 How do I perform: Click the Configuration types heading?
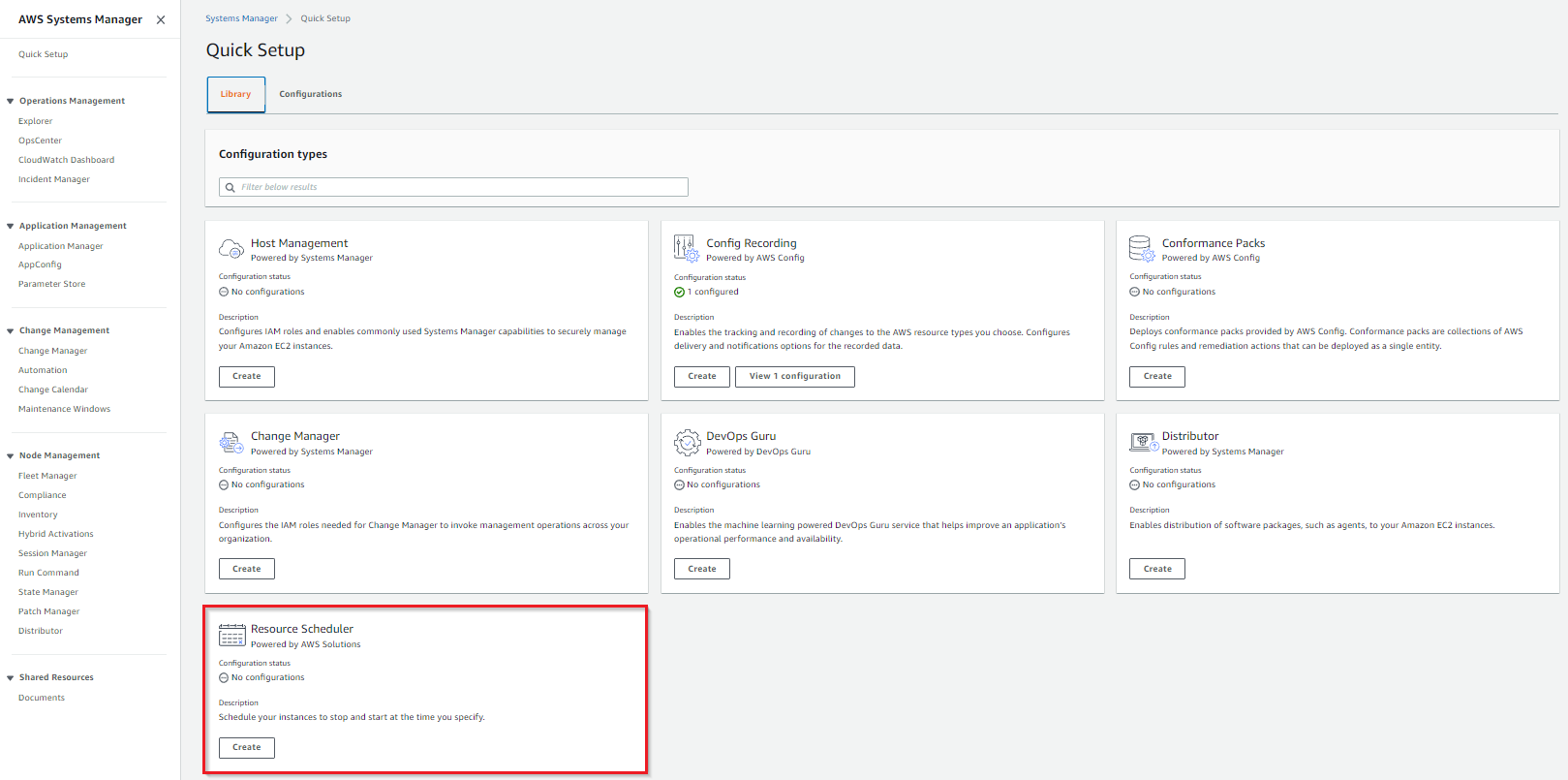[x=273, y=154]
